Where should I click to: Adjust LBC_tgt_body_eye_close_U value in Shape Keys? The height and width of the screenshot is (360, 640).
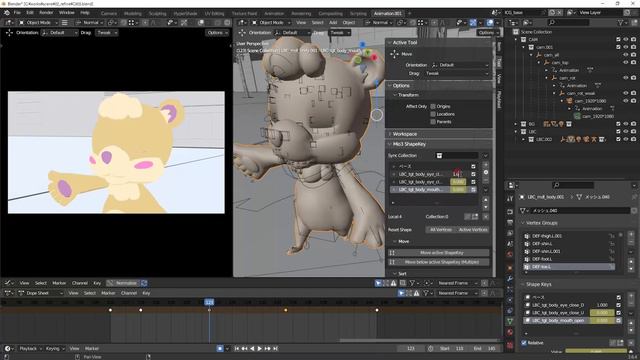click(602, 313)
